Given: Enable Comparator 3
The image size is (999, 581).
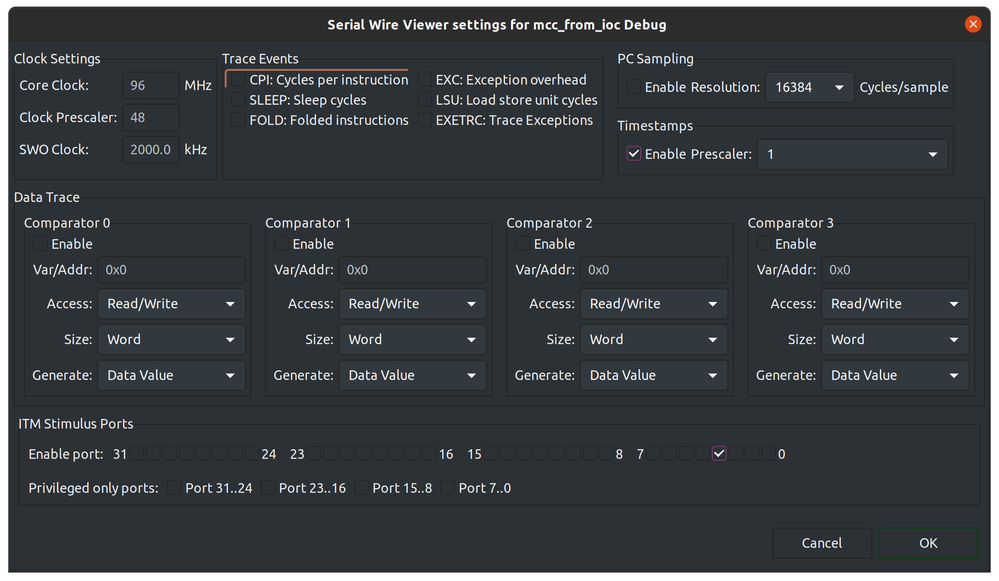Looking at the screenshot, I should point(763,244).
